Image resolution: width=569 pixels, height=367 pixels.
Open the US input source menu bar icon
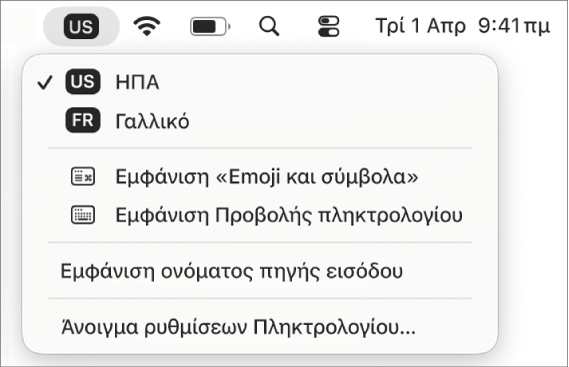click(x=81, y=26)
